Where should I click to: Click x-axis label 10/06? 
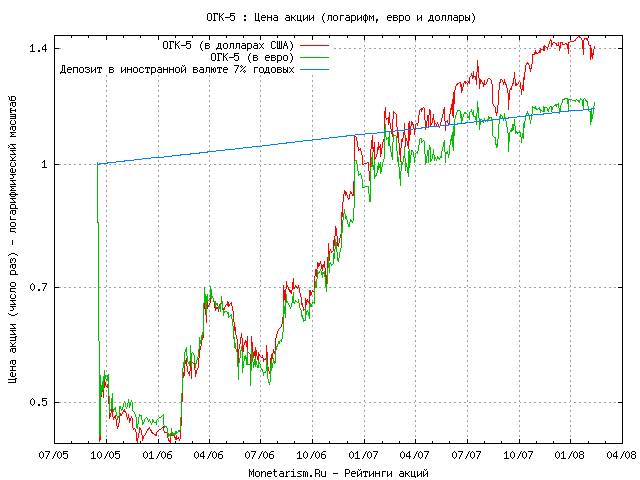tap(312, 455)
